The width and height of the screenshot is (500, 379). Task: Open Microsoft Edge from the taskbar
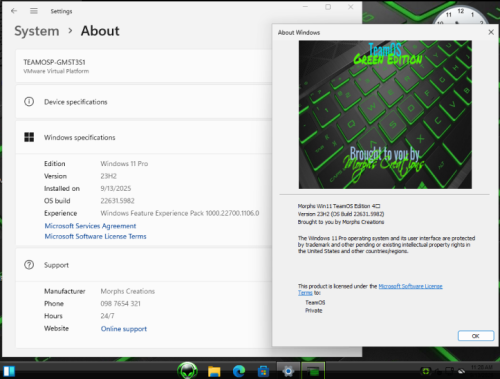click(x=239, y=371)
